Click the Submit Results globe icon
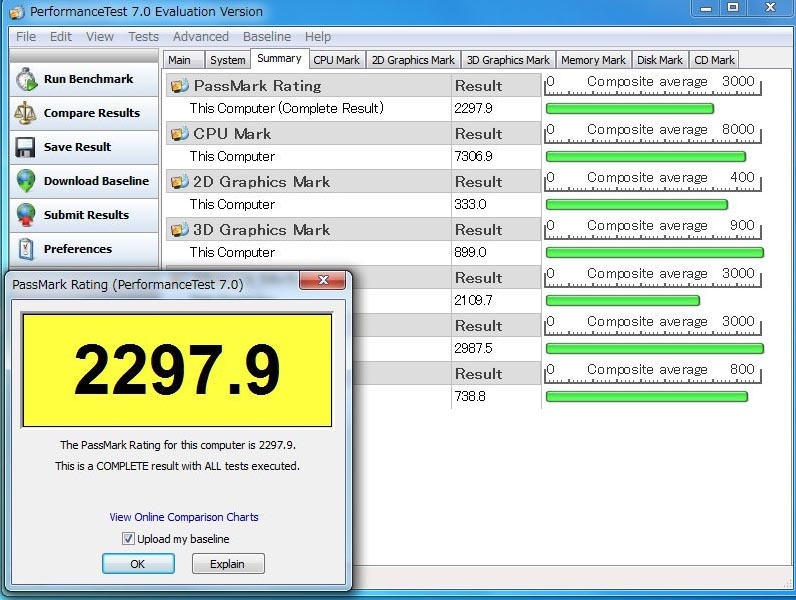The width and height of the screenshot is (796, 600). [x=26, y=215]
